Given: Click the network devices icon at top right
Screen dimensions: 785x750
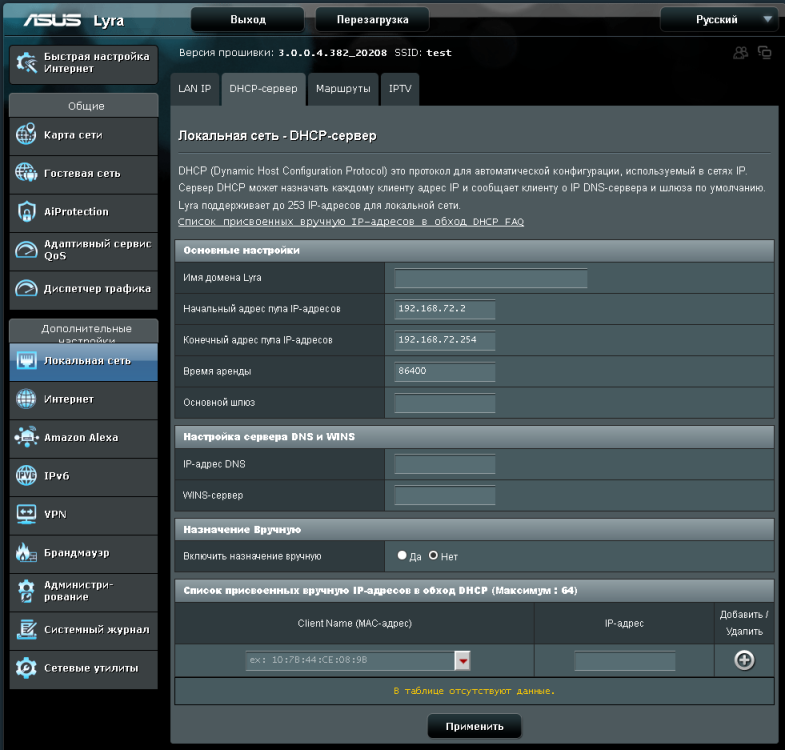Looking at the screenshot, I should tap(764, 53).
